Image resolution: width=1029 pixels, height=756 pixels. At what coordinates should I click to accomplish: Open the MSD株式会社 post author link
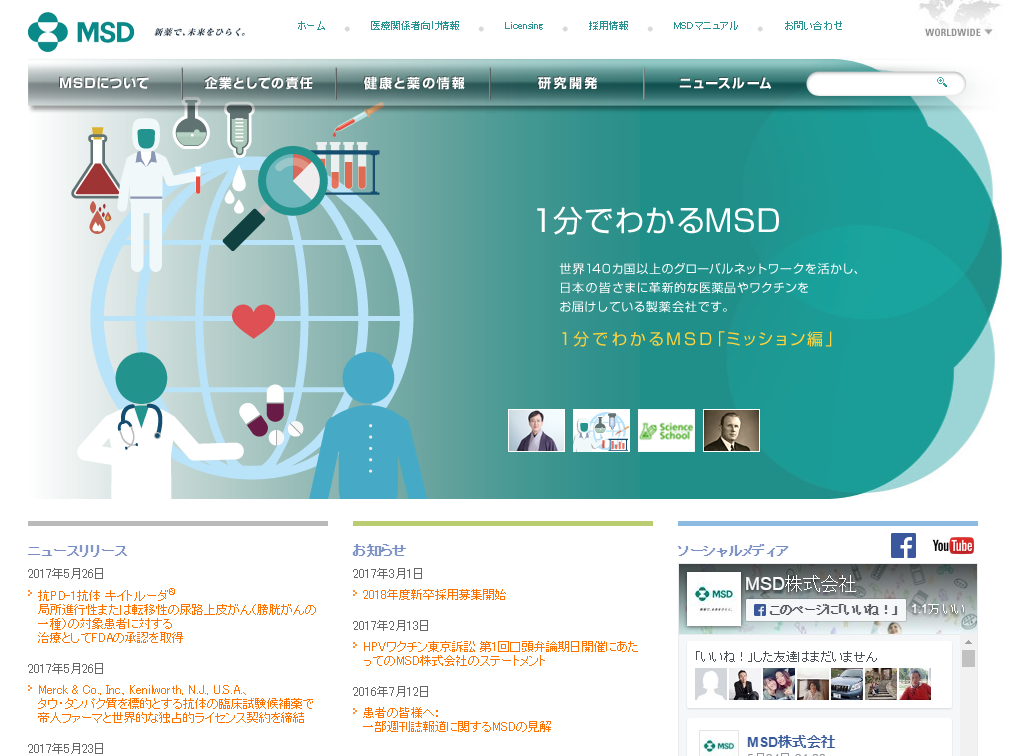(x=791, y=742)
